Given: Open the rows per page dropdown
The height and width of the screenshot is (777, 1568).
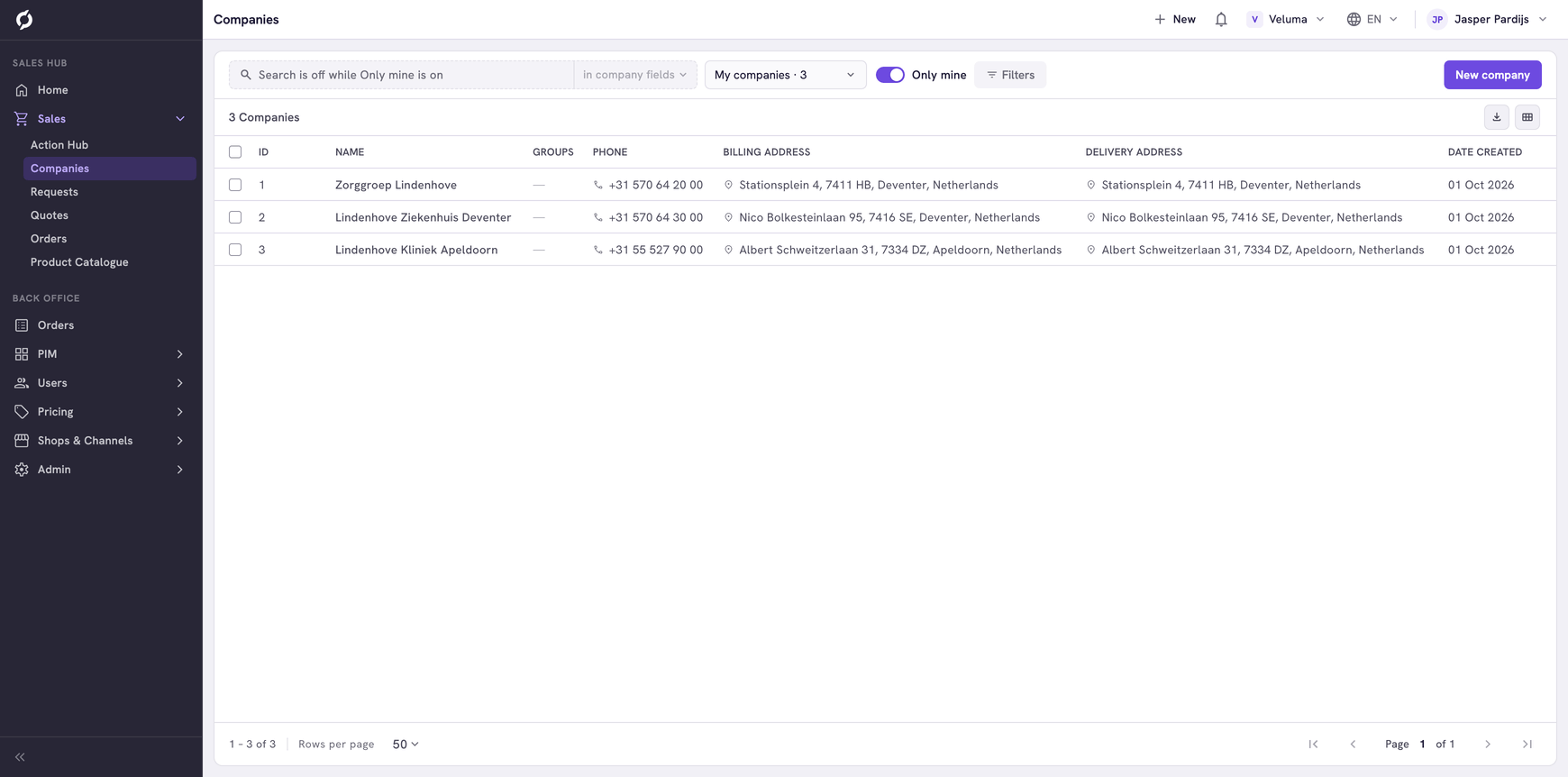Looking at the screenshot, I should [x=406, y=745].
